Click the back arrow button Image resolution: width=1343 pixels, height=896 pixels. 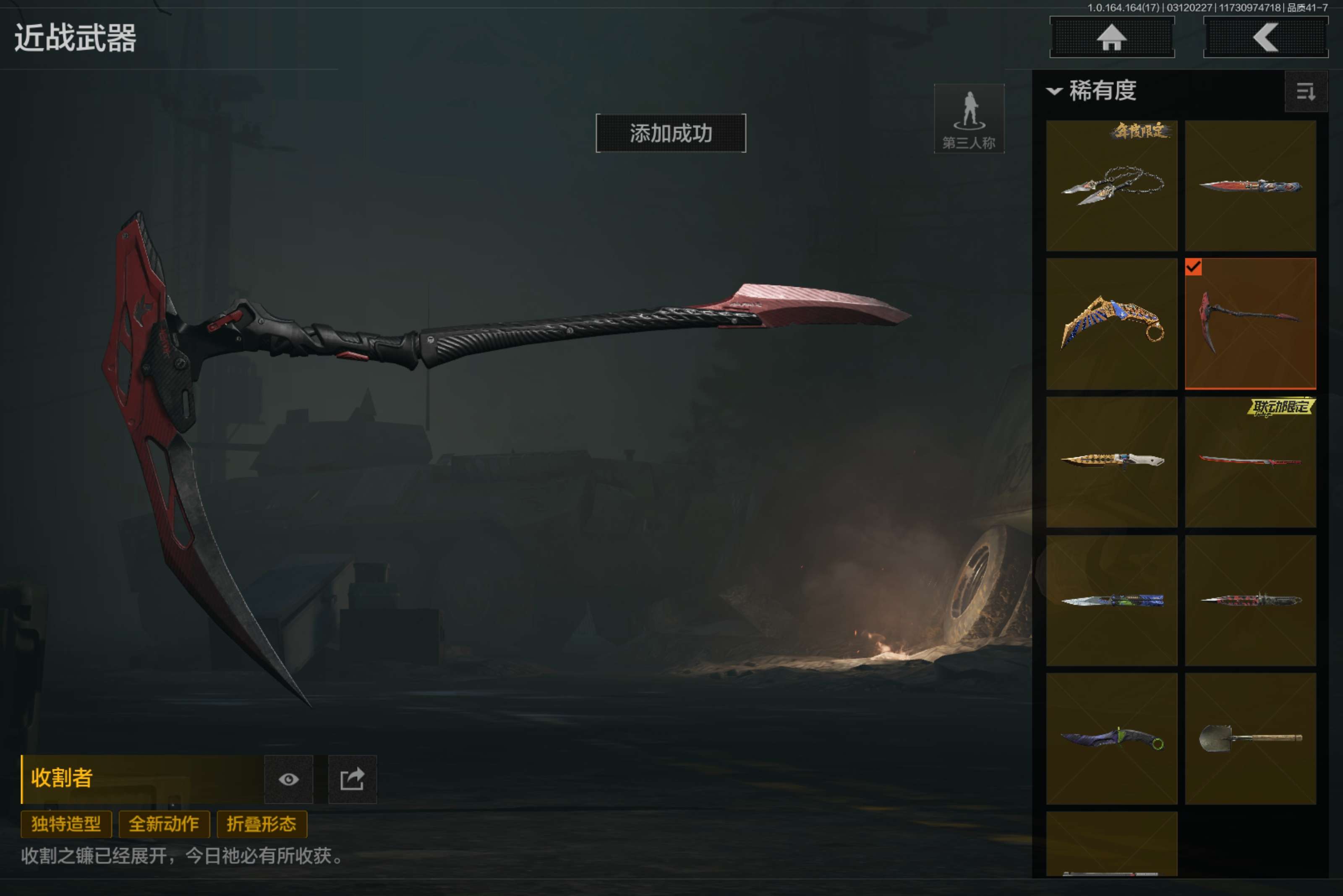pyautogui.click(x=1265, y=37)
